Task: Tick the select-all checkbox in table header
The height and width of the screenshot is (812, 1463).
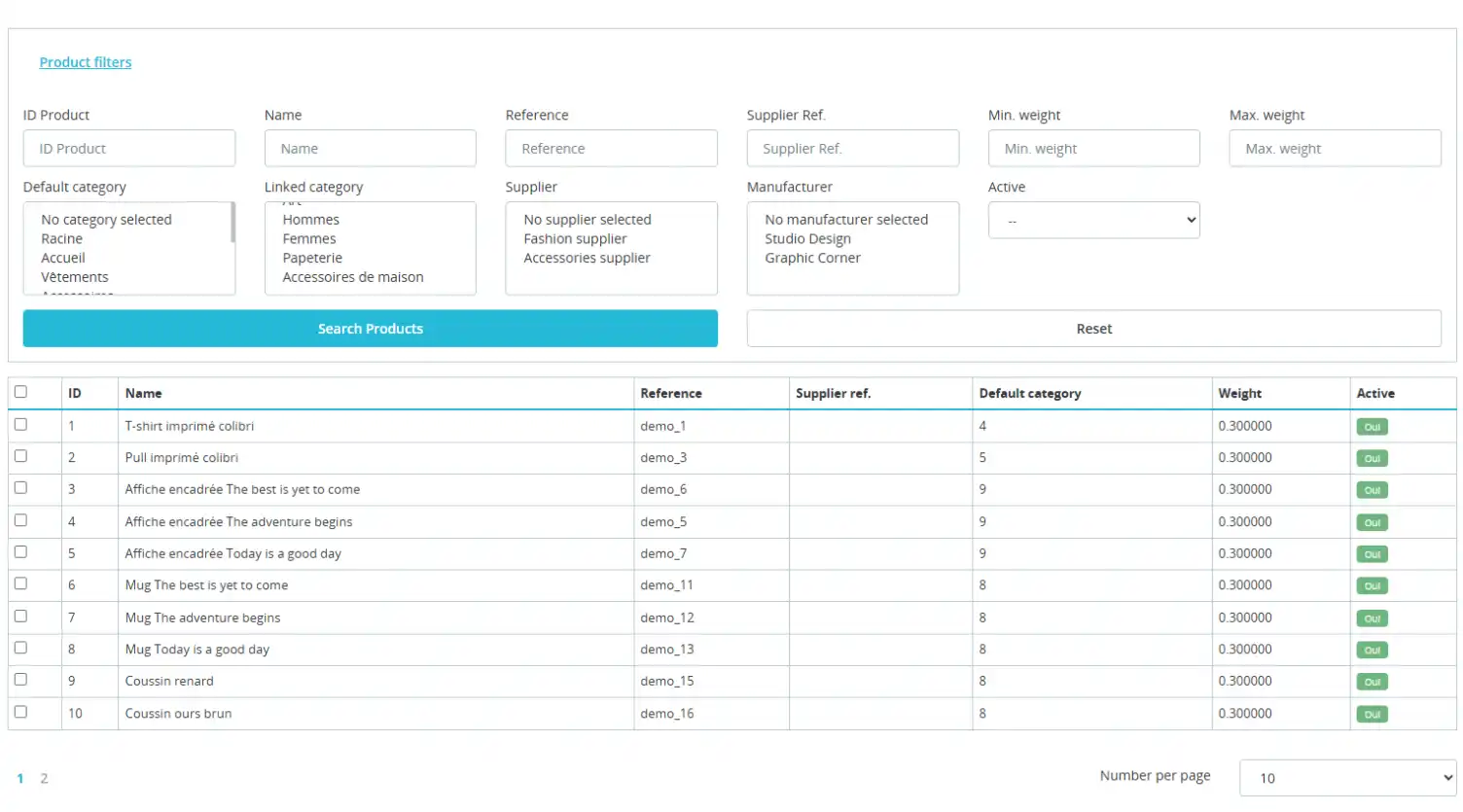Action: tap(20, 392)
